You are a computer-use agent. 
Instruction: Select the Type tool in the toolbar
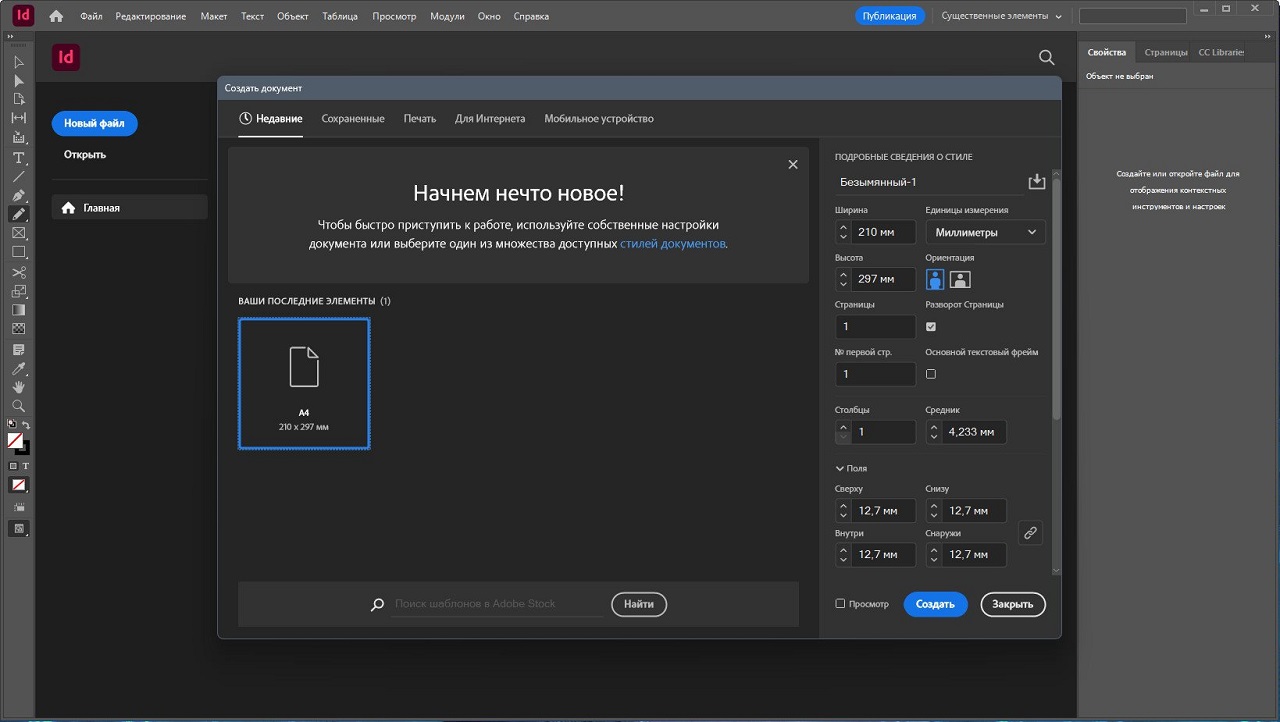click(x=18, y=158)
